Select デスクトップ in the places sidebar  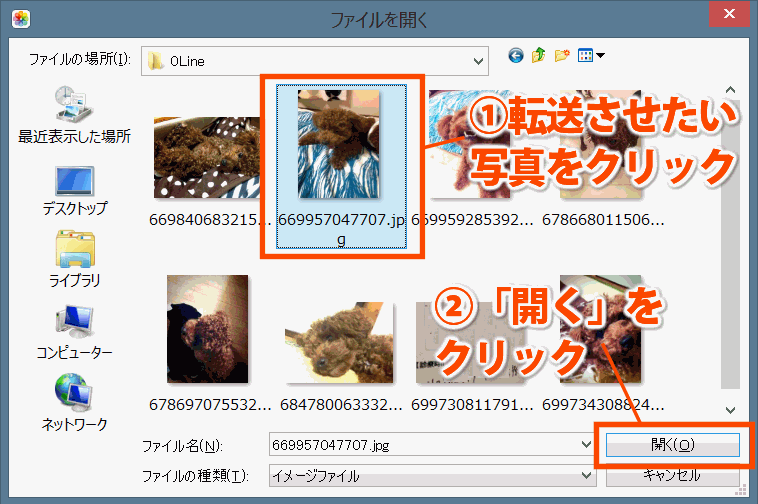[74, 188]
